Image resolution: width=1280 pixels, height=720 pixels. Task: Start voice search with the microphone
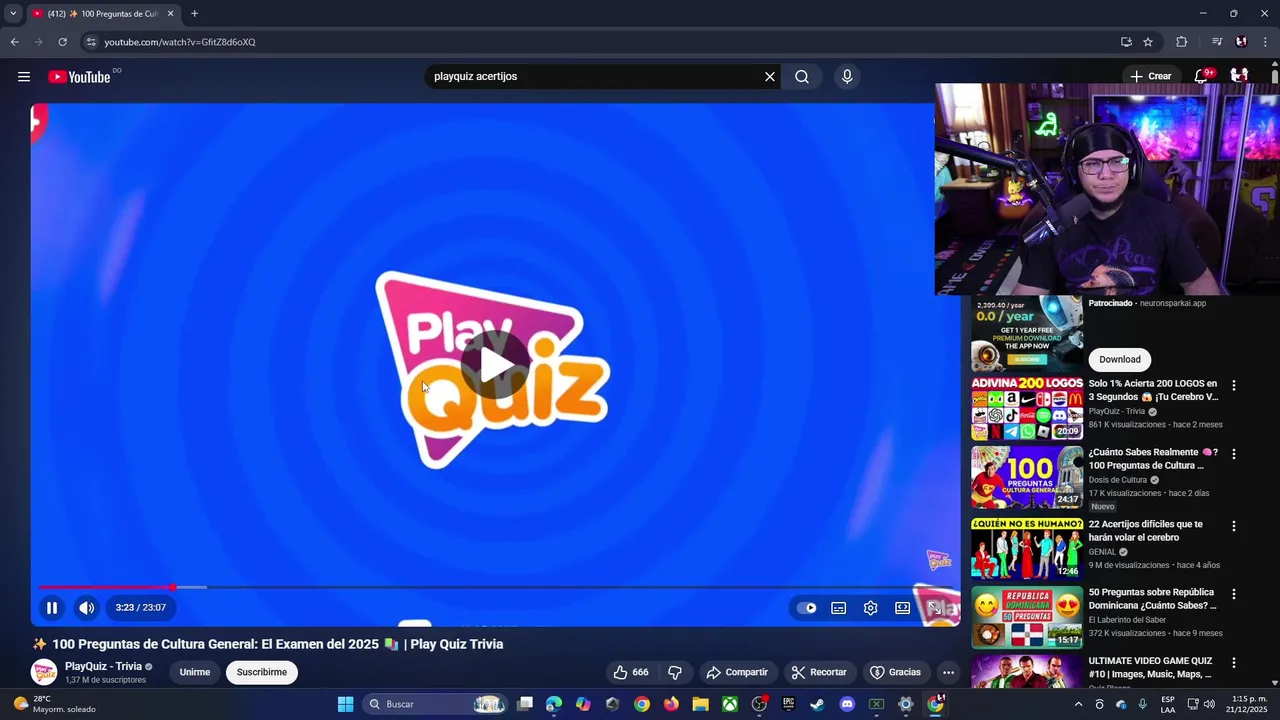[847, 77]
